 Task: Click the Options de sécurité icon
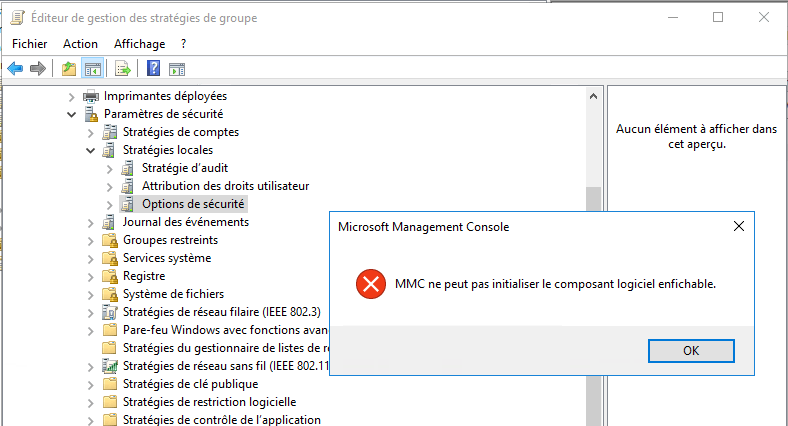128,204
